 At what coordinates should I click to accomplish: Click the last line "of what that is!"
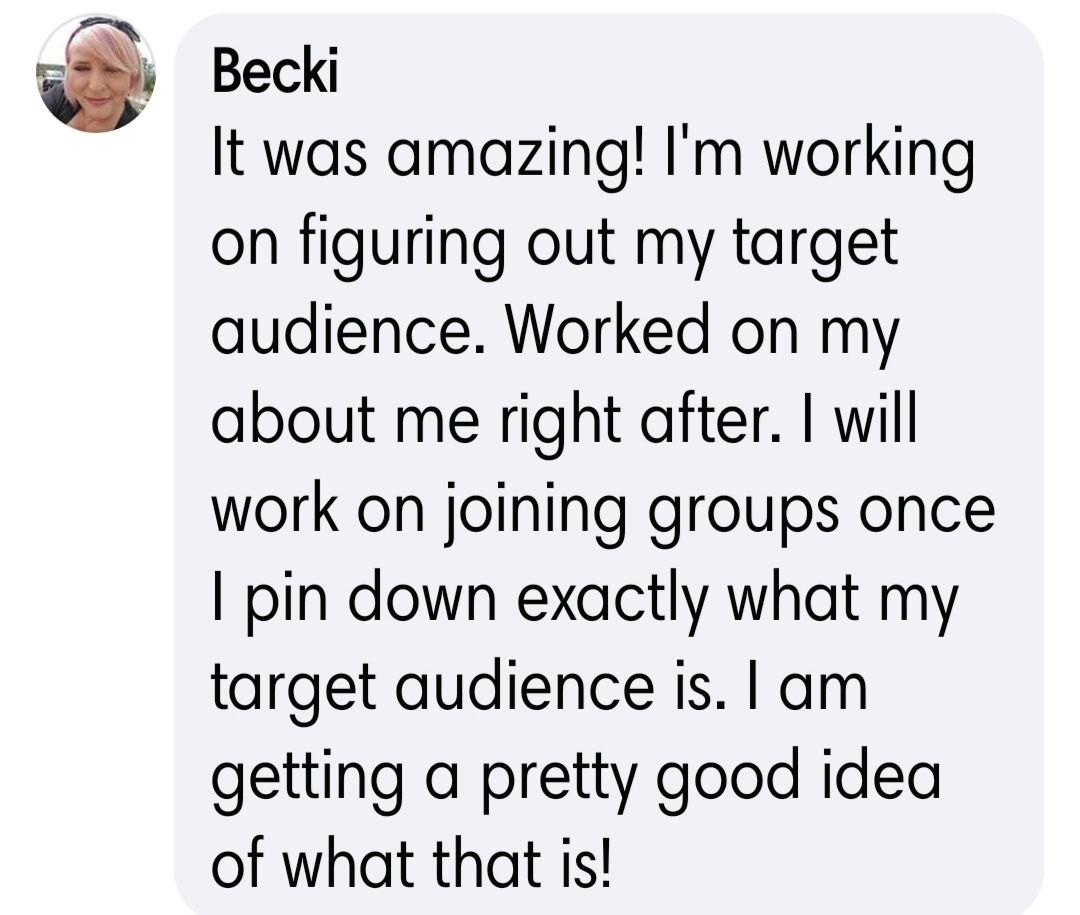[x=410, y=857]
